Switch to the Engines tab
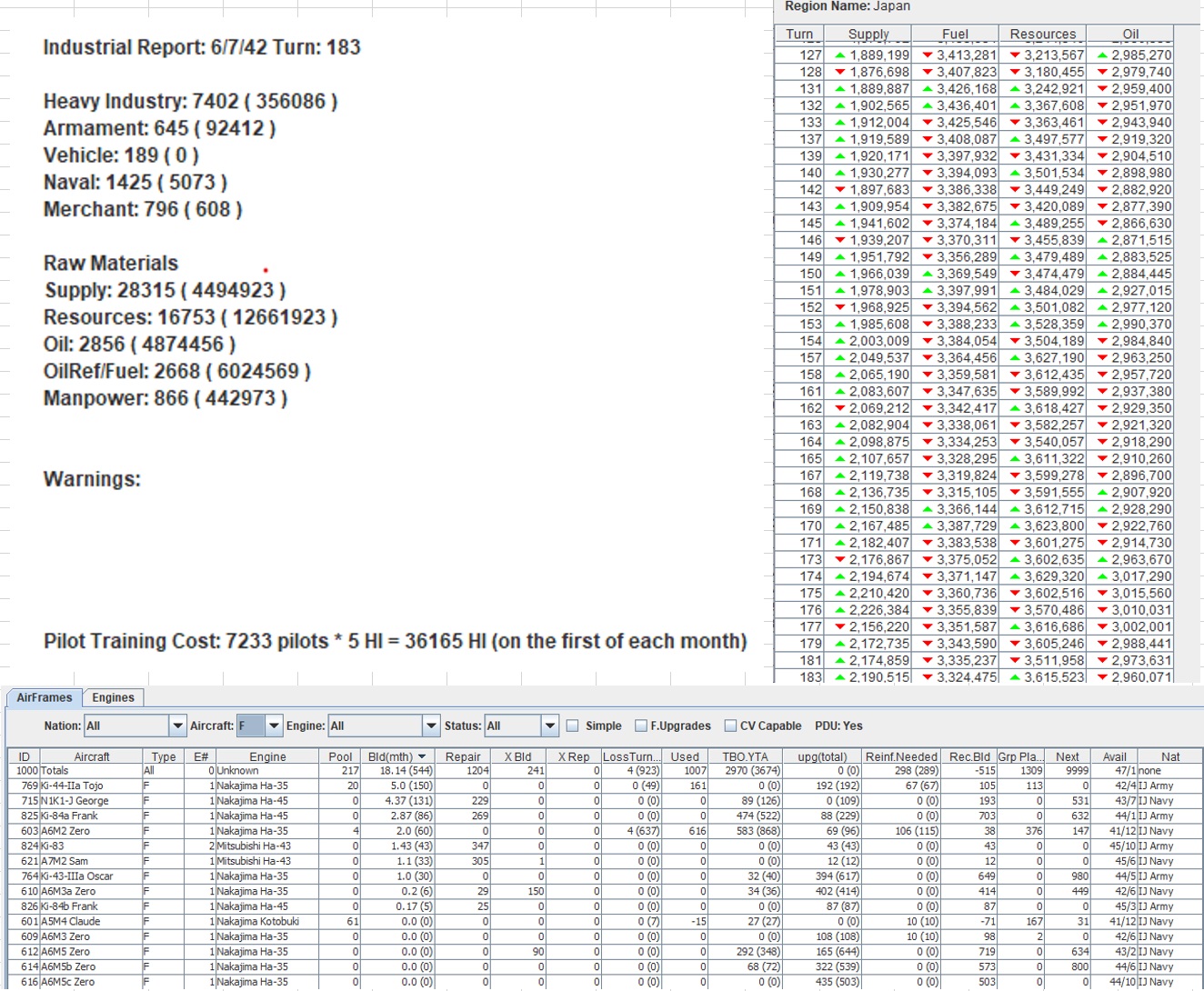The width and height of the screenshot is (1204, 991). coord(113,697)
